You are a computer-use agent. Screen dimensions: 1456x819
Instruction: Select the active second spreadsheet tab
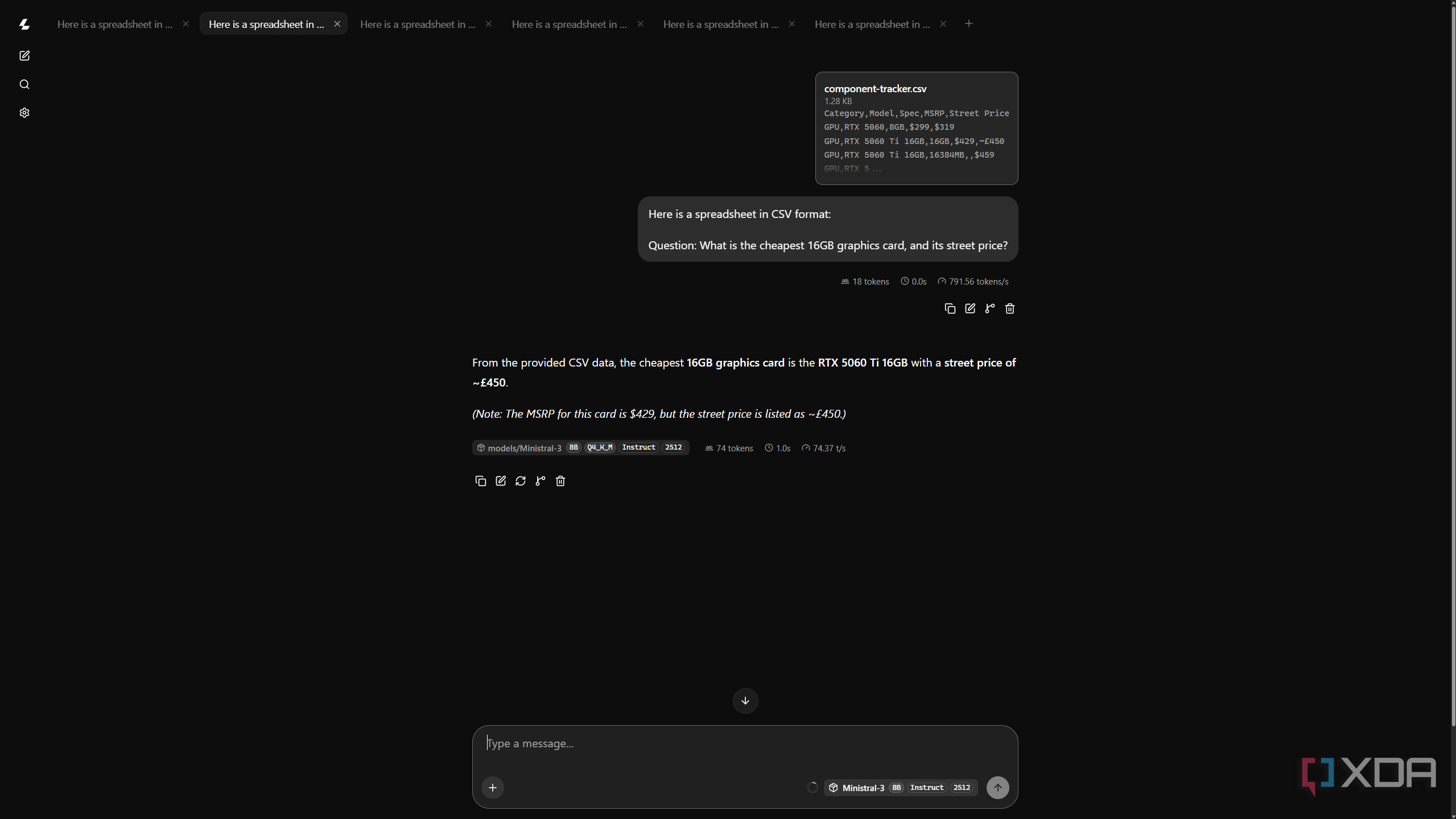tap(266, 24)
